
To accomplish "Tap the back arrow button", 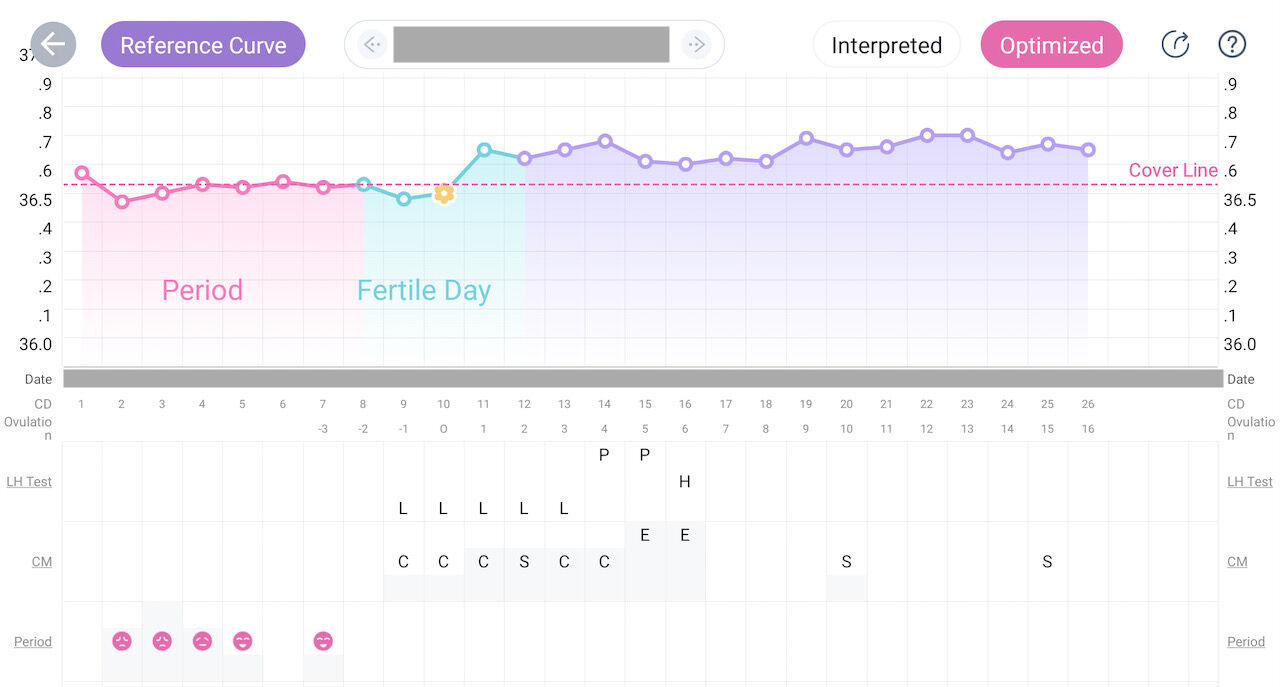I will pyautogui.click(x=53, y=45).
